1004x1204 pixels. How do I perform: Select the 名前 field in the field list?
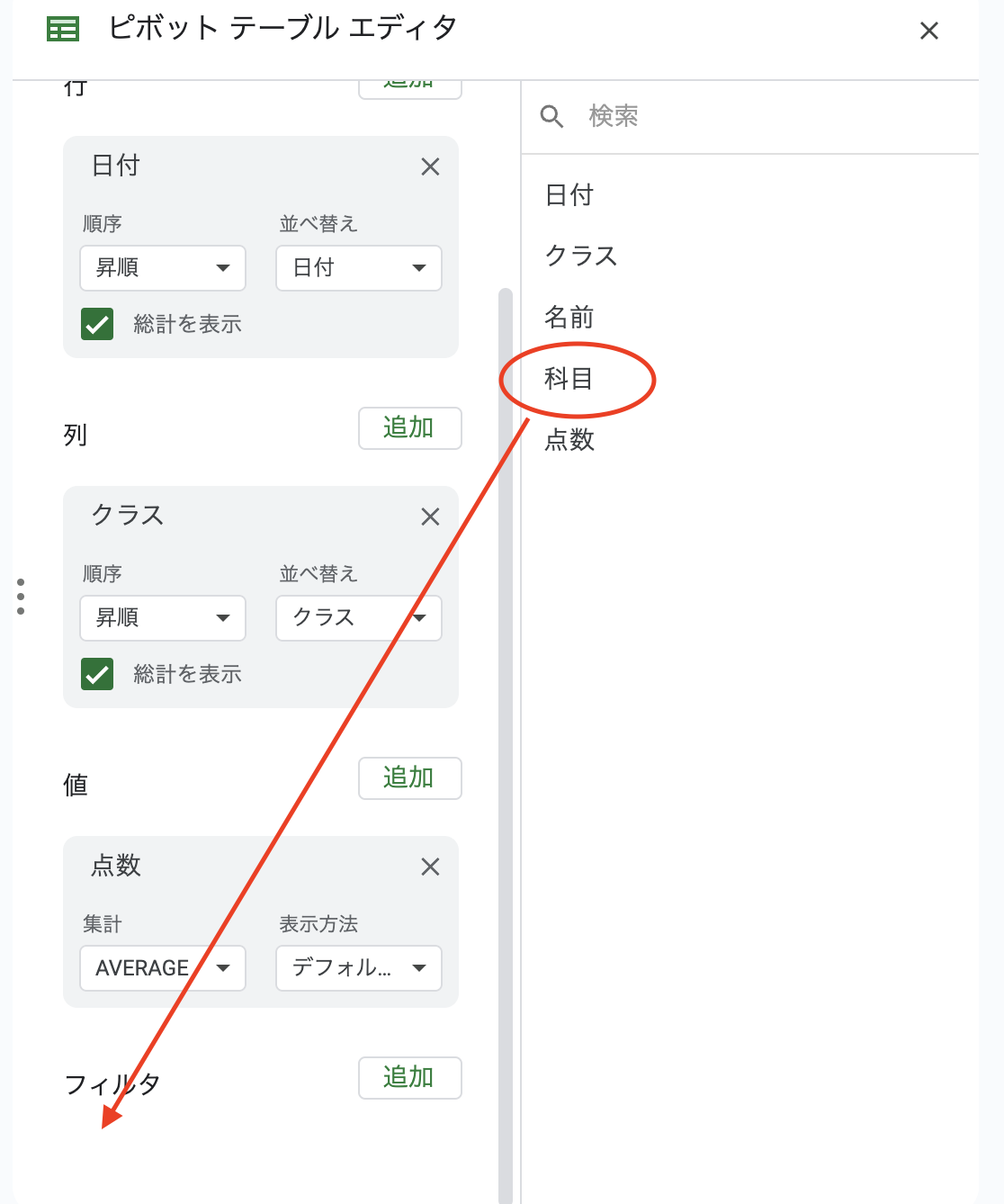[569, 318]
